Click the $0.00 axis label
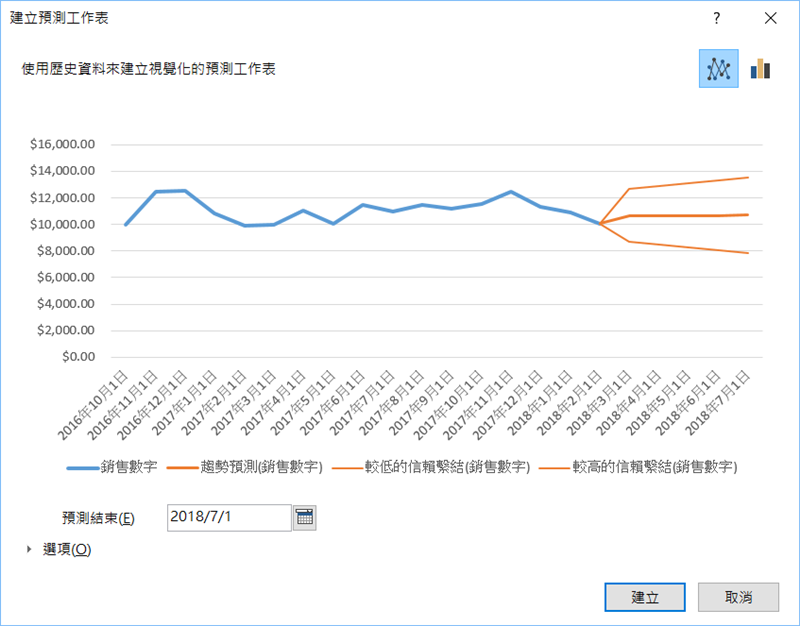Image resolution: width=800 pixels, height=626 pixels. (x=79, y=357)
